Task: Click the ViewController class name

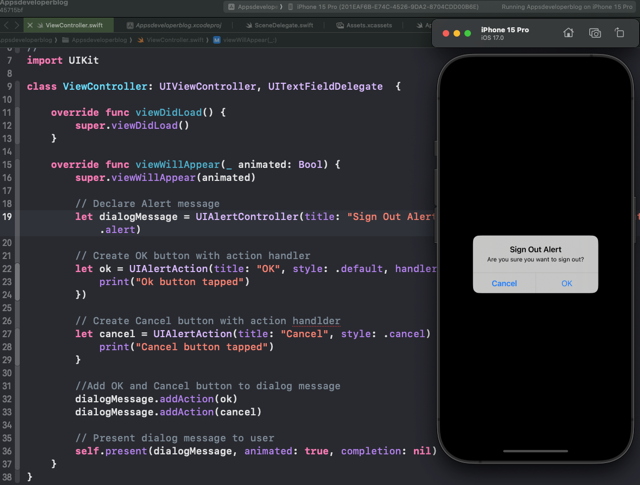Action: (x=105, y=87)
